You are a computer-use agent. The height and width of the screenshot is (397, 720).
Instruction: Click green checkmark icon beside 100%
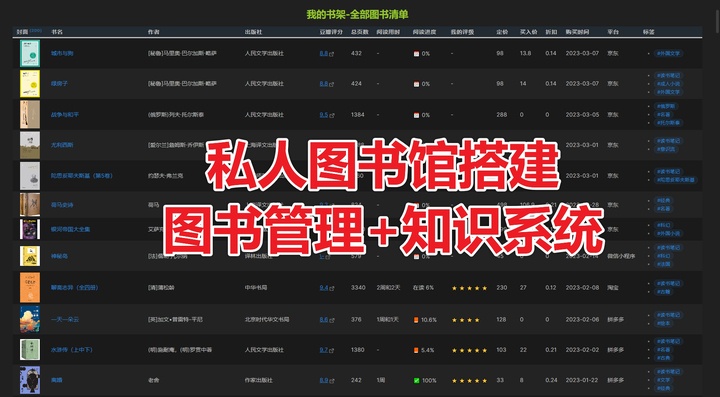[416, 380]
